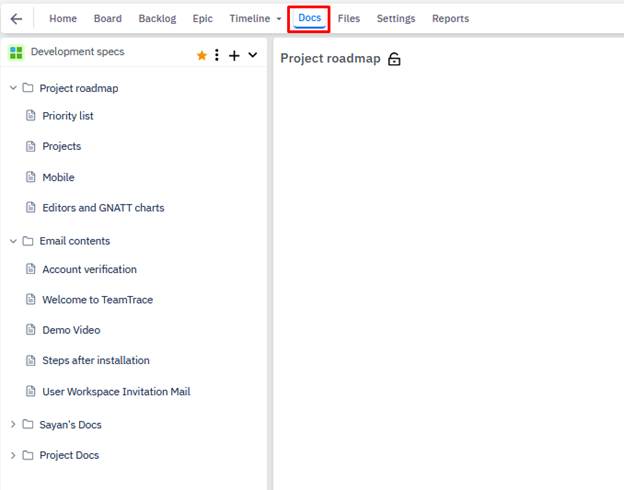624x490 pixels.
Task: Select the Sayan's Docs folder label
Action: tap(70, 425)
